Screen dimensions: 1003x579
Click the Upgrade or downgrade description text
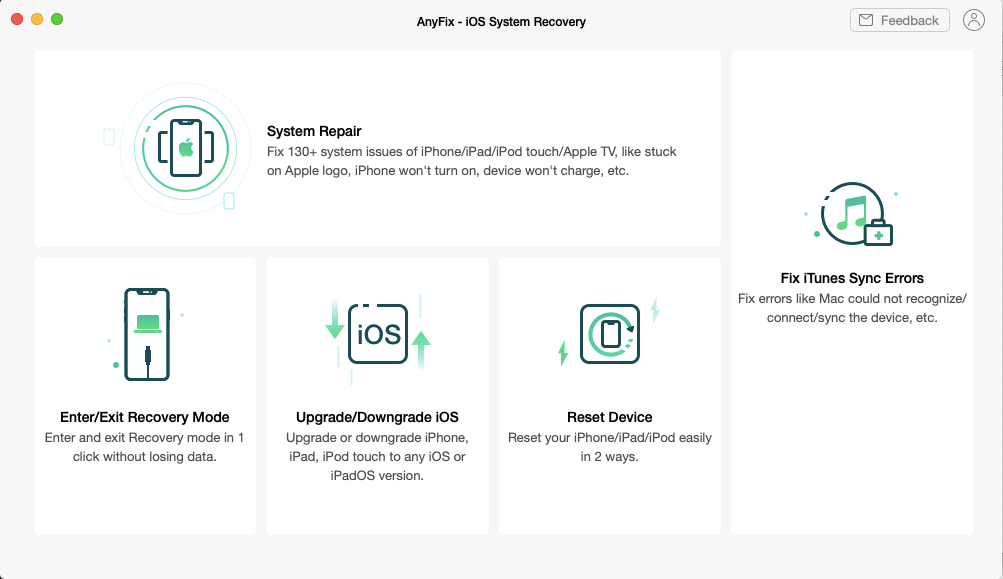377,457
